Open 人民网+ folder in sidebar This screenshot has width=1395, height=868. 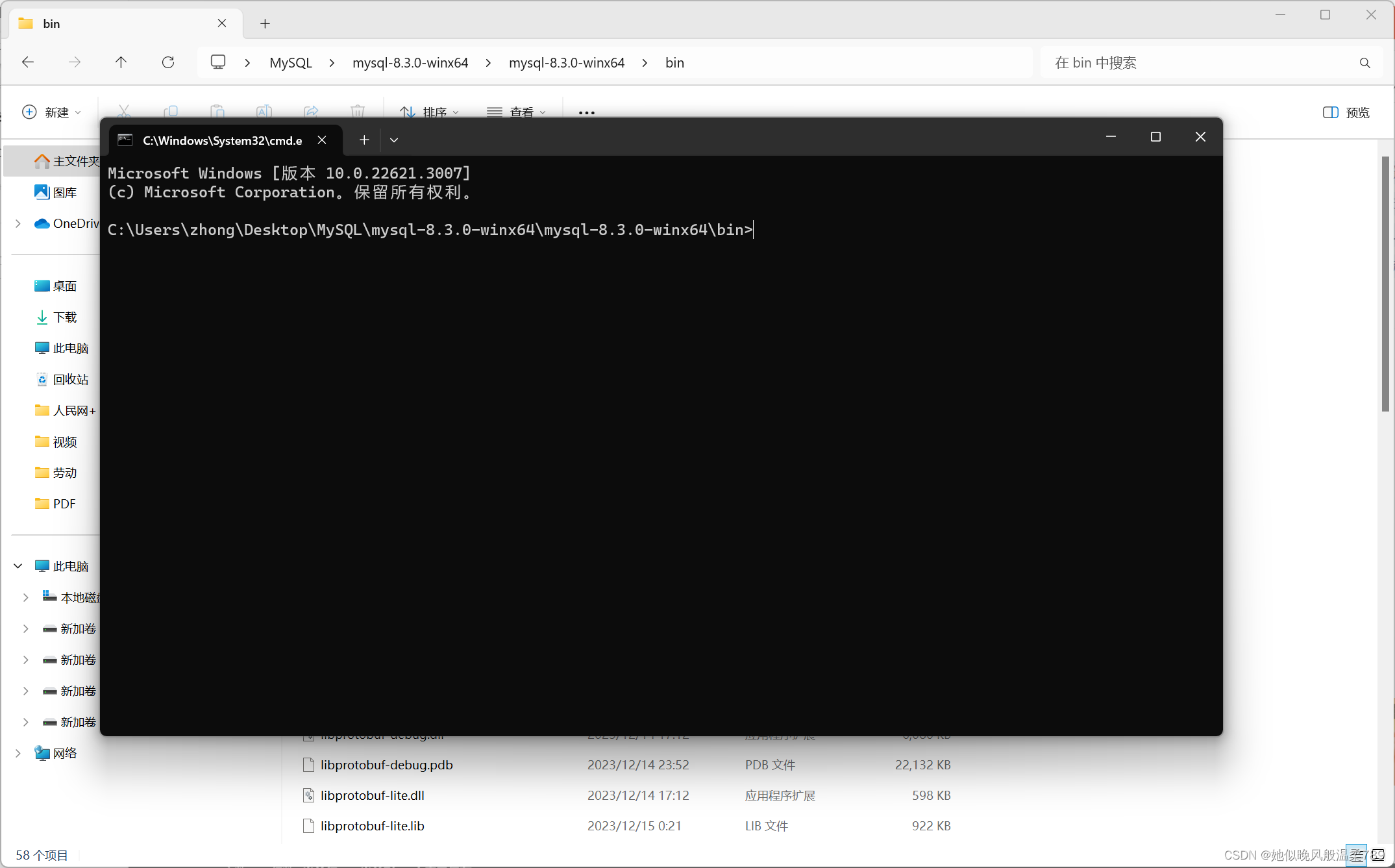tap(65, 410)
